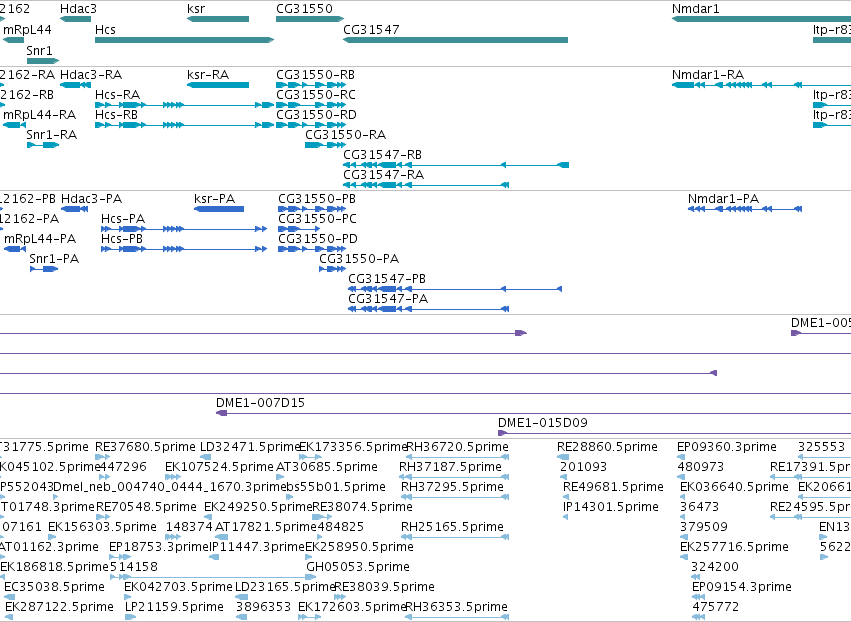The width and height of the screenshot is (851, 622).
Task: Click the Nmdar1-PA protein label
Action: click(x=723, y=199)
